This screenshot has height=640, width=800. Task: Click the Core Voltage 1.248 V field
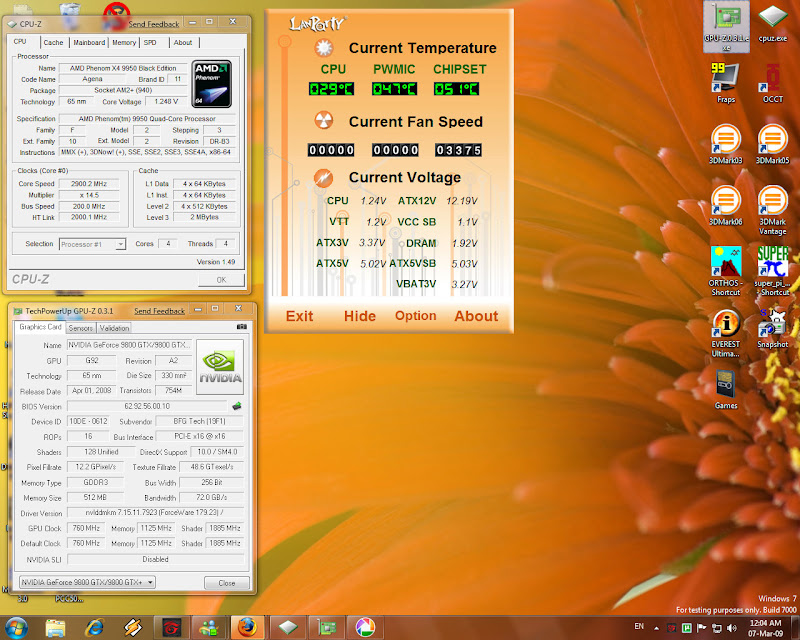[166, 102]
